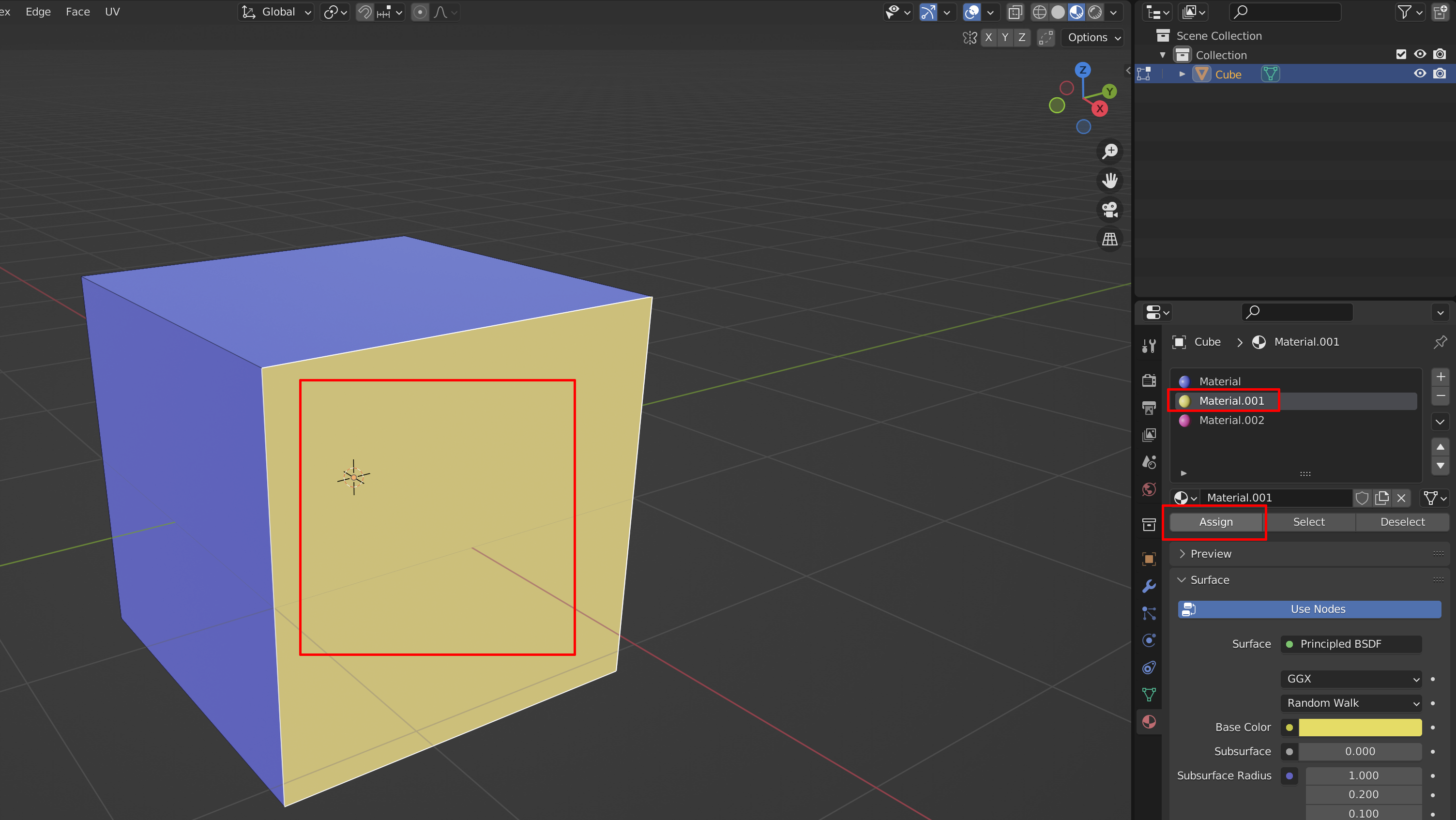Click Principled BSDF surface shader field
This screenshot has width=1456, height=820.
click(1351, 644)
